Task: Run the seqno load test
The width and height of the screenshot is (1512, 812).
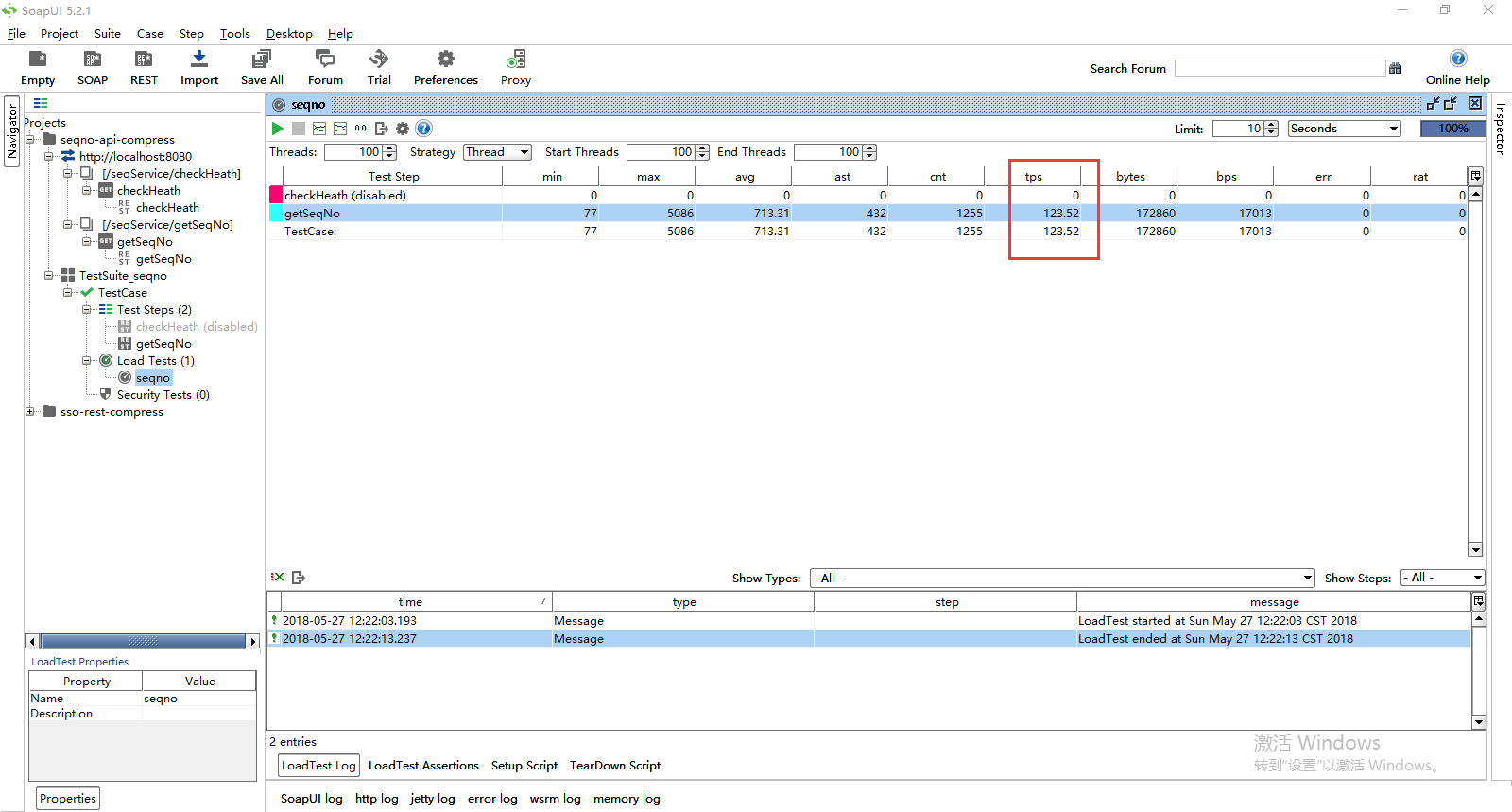Action: (x=278, y=129)
